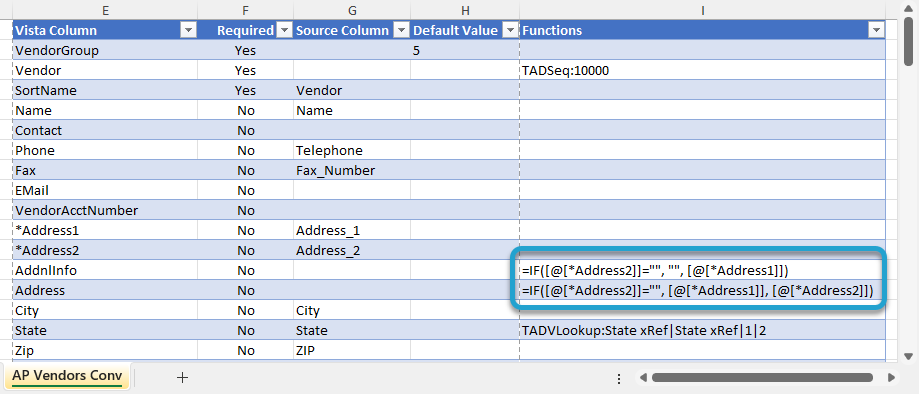This screenshot has width=919, height=394.
Task: Select the ZIP source column cell
Action: [x=352, y=350]
